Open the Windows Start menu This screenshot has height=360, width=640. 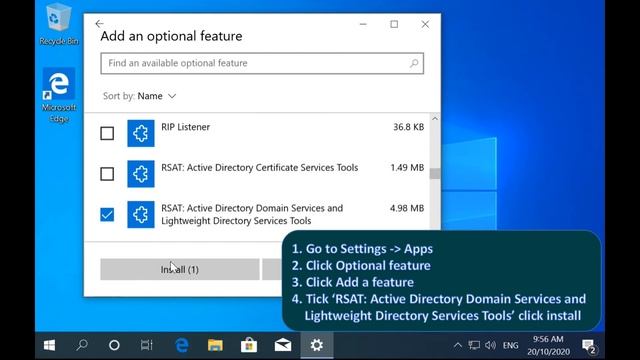[49, 345]
